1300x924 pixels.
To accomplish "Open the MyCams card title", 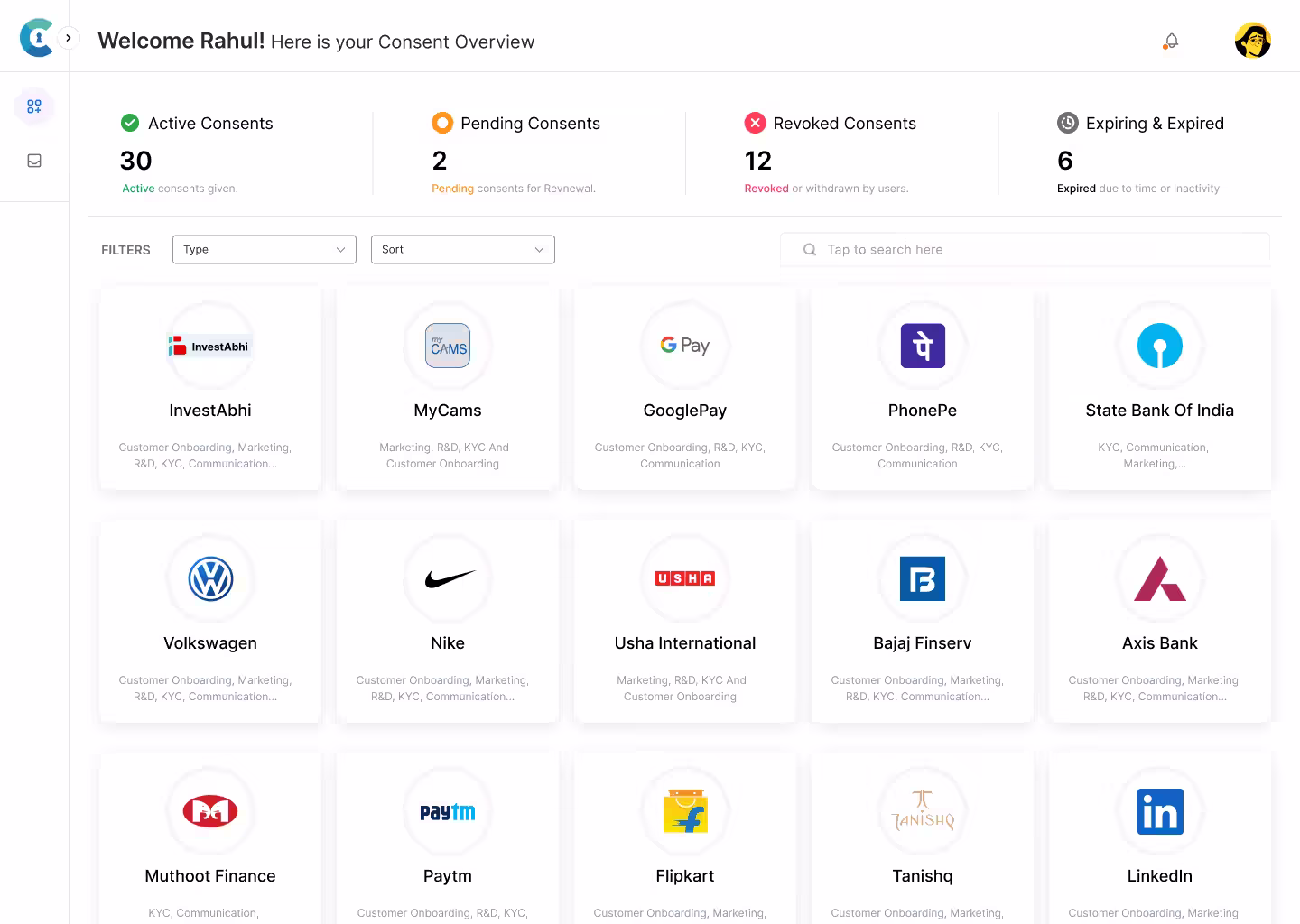I will tap(448, 411).
